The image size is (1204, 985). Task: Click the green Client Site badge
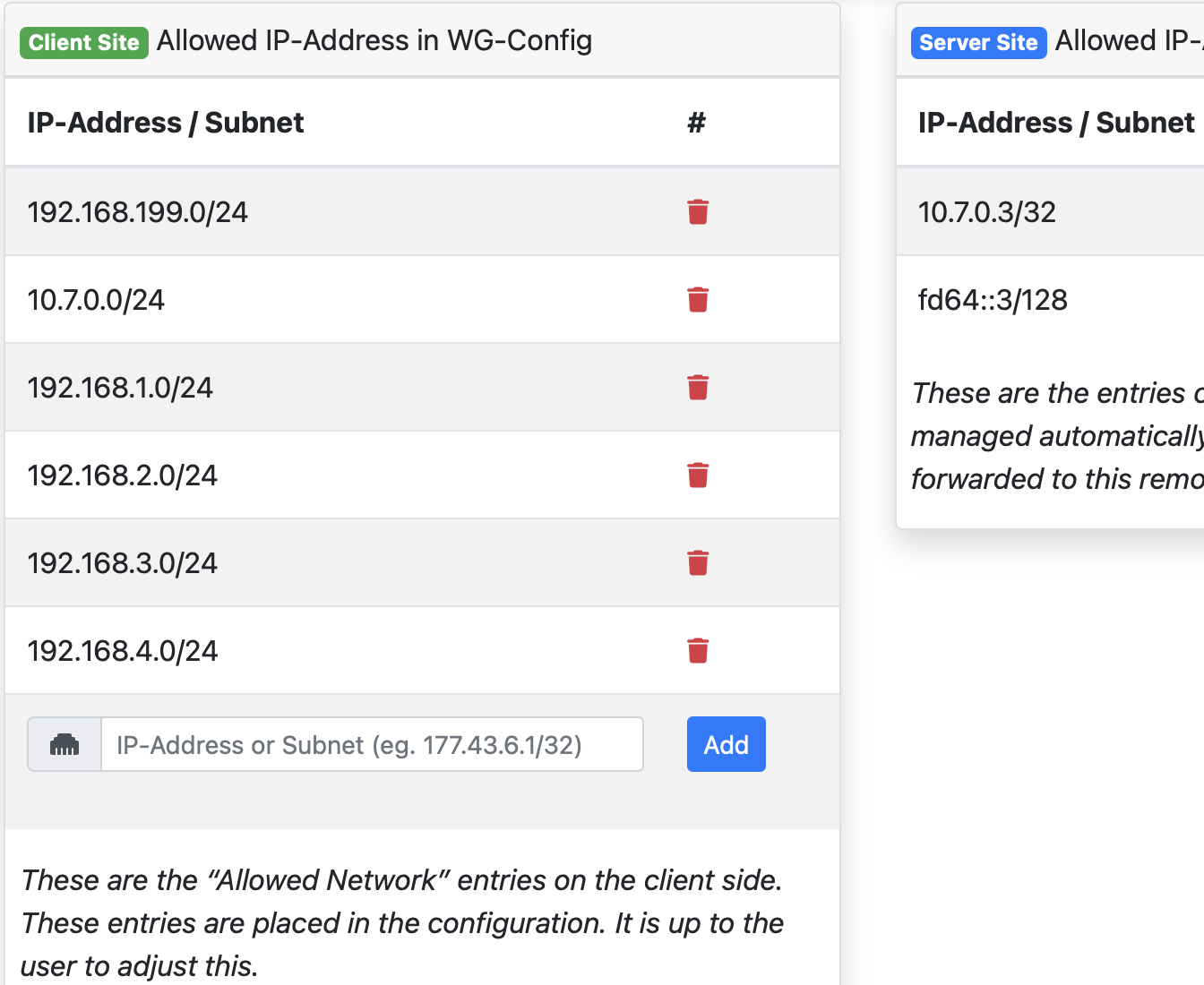pyautogui.click(x=84, y=42)
